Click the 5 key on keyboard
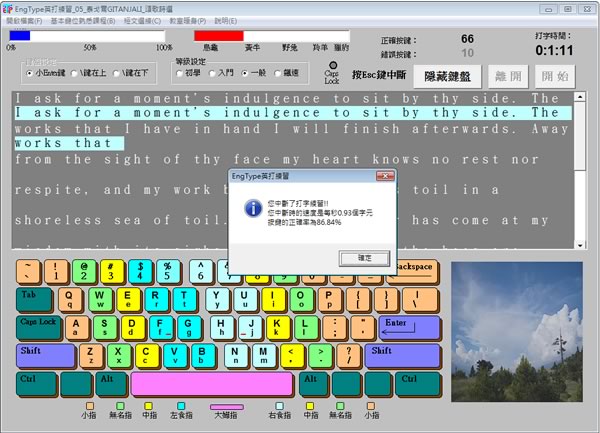600x433 pixels. 168,271
